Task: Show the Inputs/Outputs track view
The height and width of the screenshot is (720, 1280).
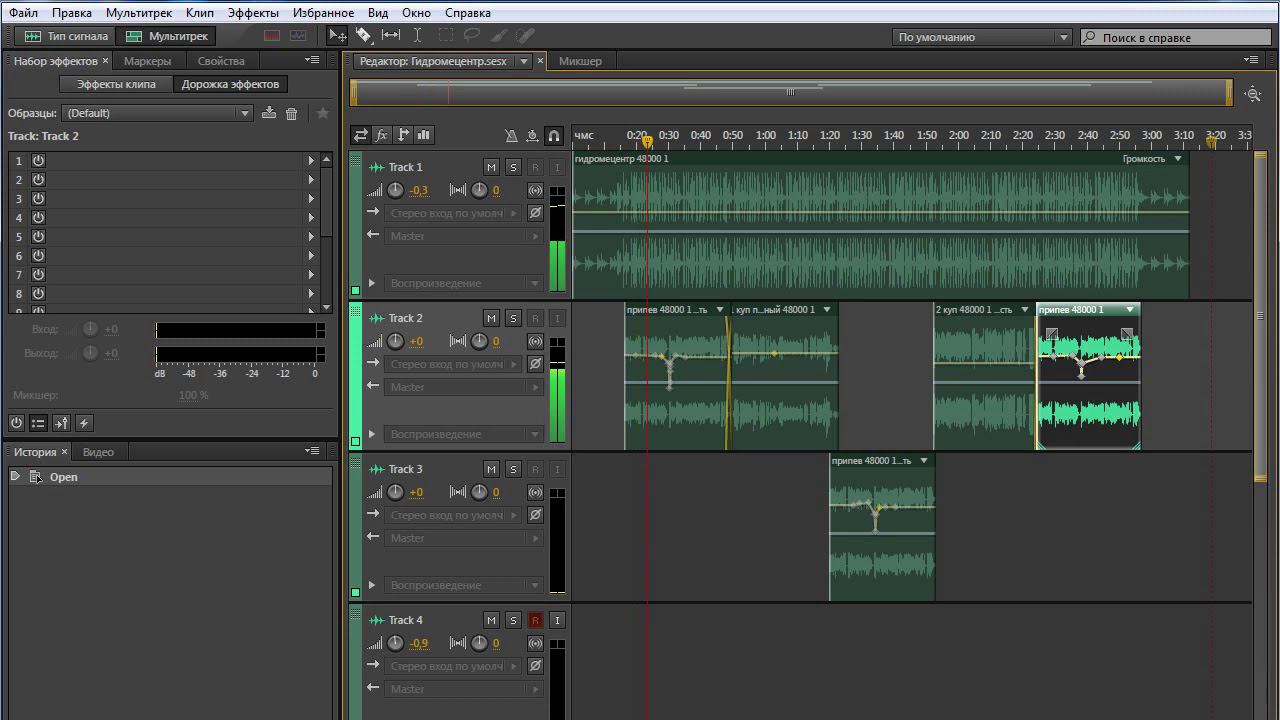Action: point(360,135)
